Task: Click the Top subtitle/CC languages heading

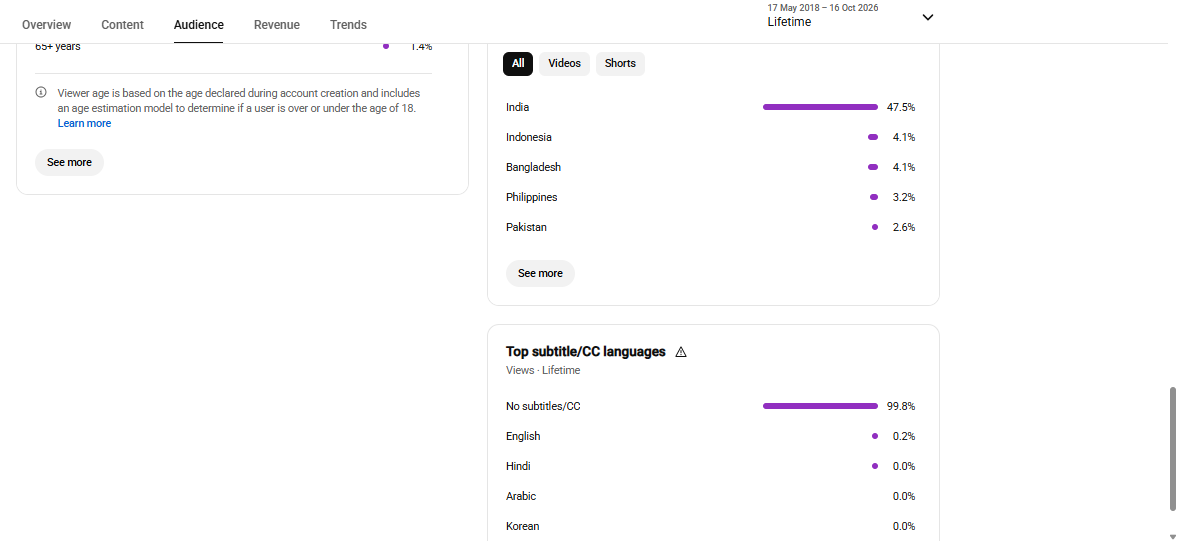Action: point(585,351)
